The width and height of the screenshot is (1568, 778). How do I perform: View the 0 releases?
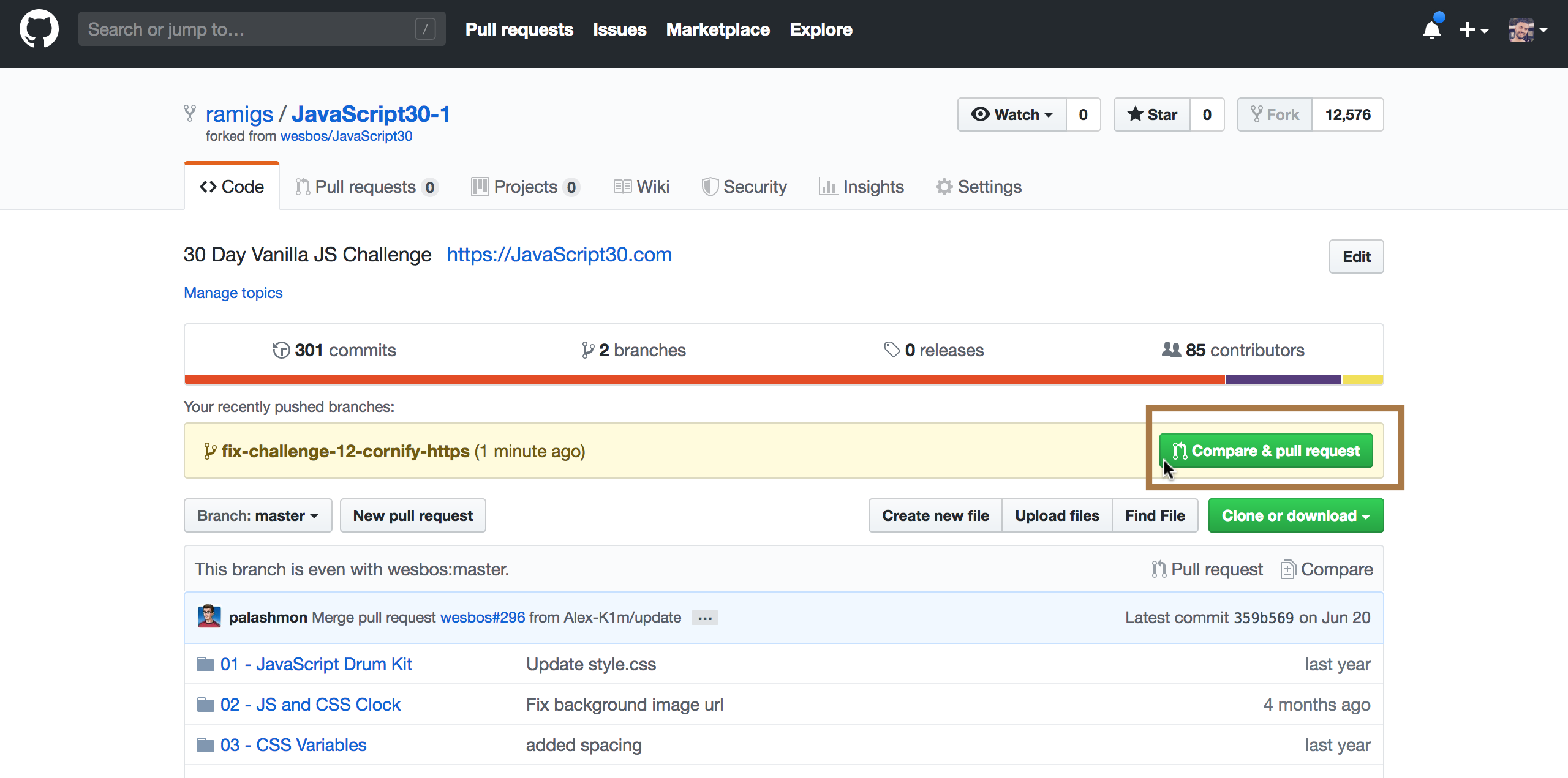pyautogui.click(x=933, y=350)
